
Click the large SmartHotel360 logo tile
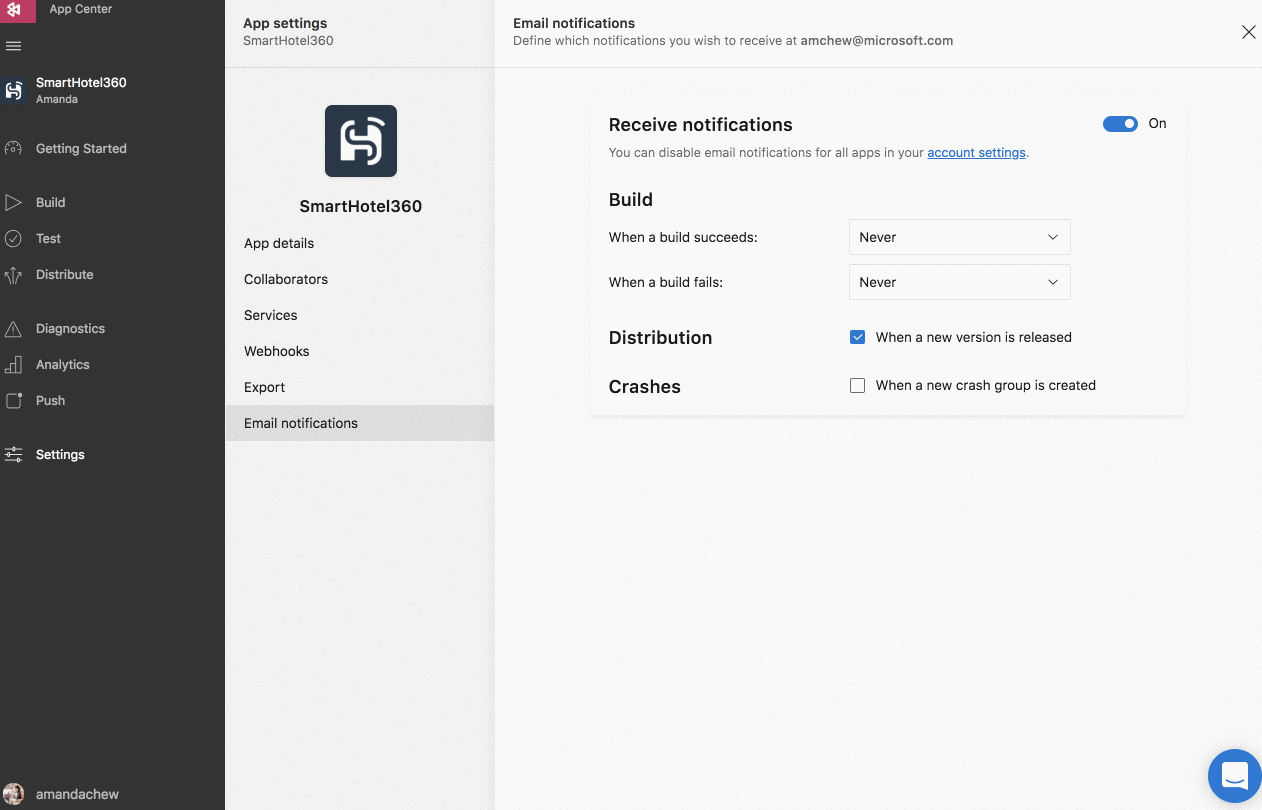(361, 141)
